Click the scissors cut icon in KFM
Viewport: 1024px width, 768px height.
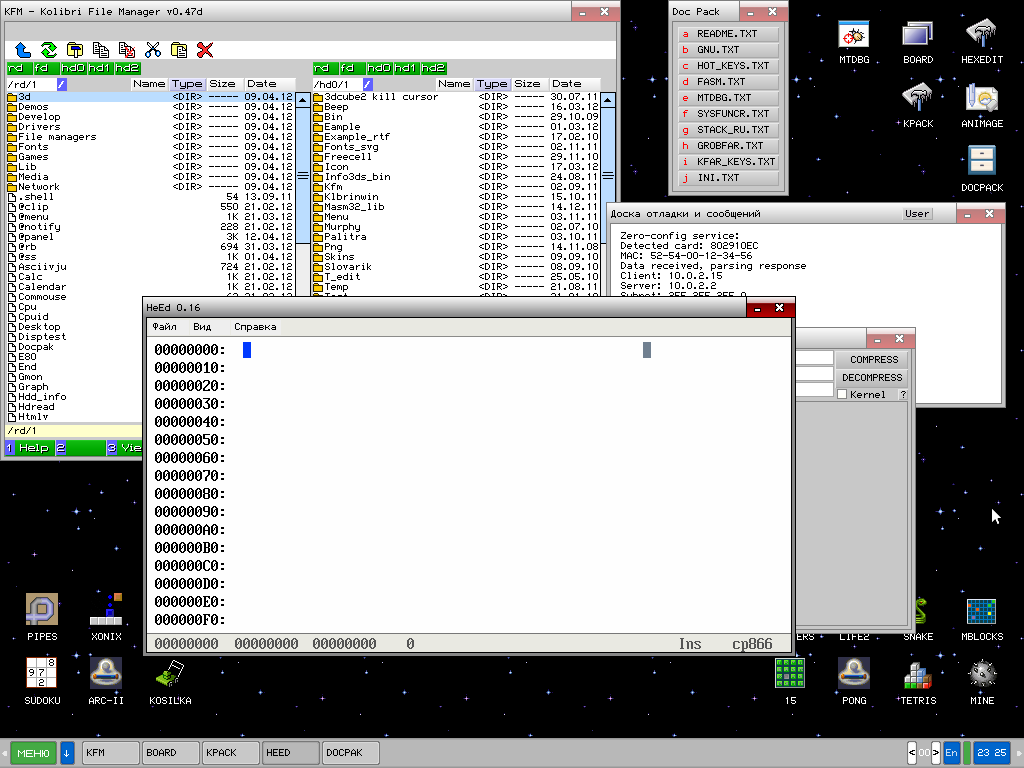(153, 49)
